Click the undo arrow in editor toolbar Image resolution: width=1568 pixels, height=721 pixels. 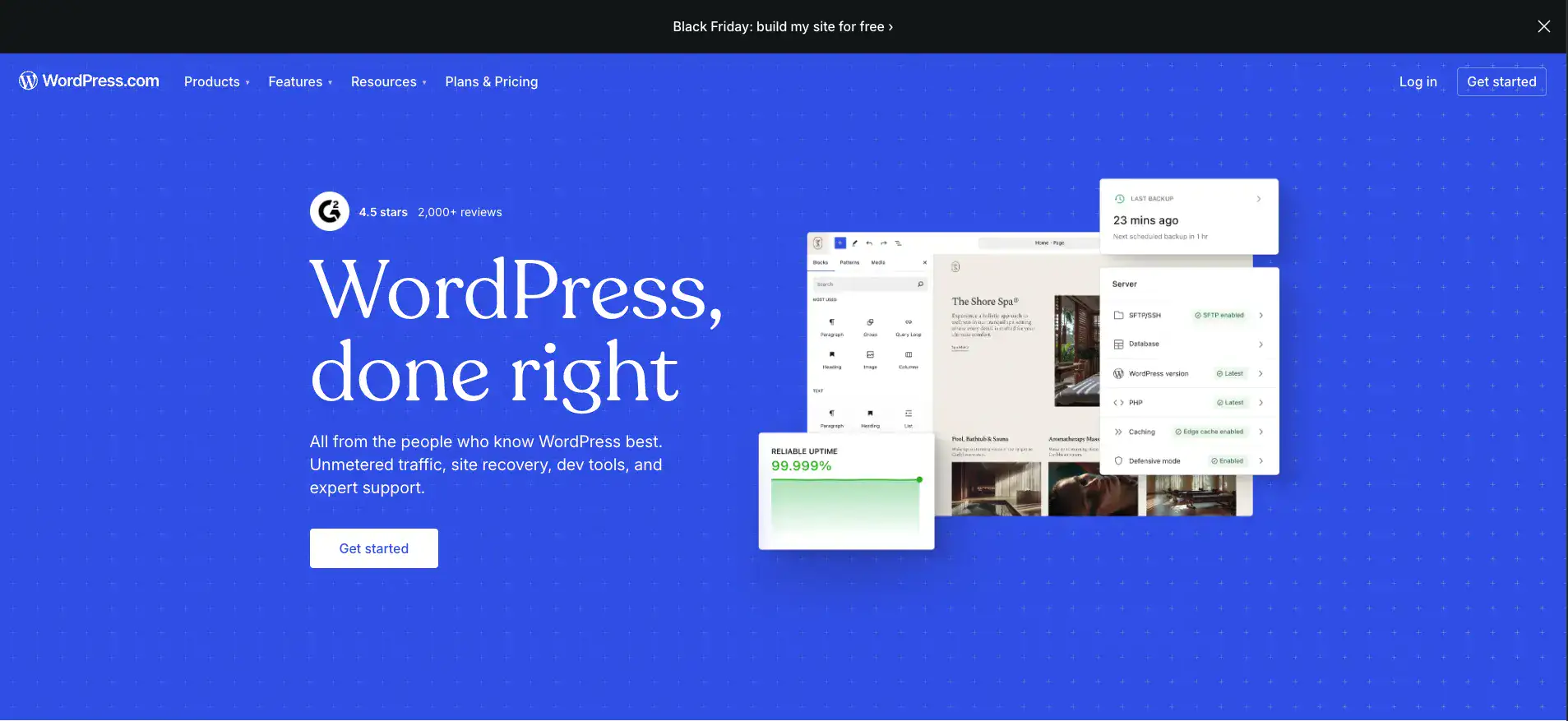(869, 243)
